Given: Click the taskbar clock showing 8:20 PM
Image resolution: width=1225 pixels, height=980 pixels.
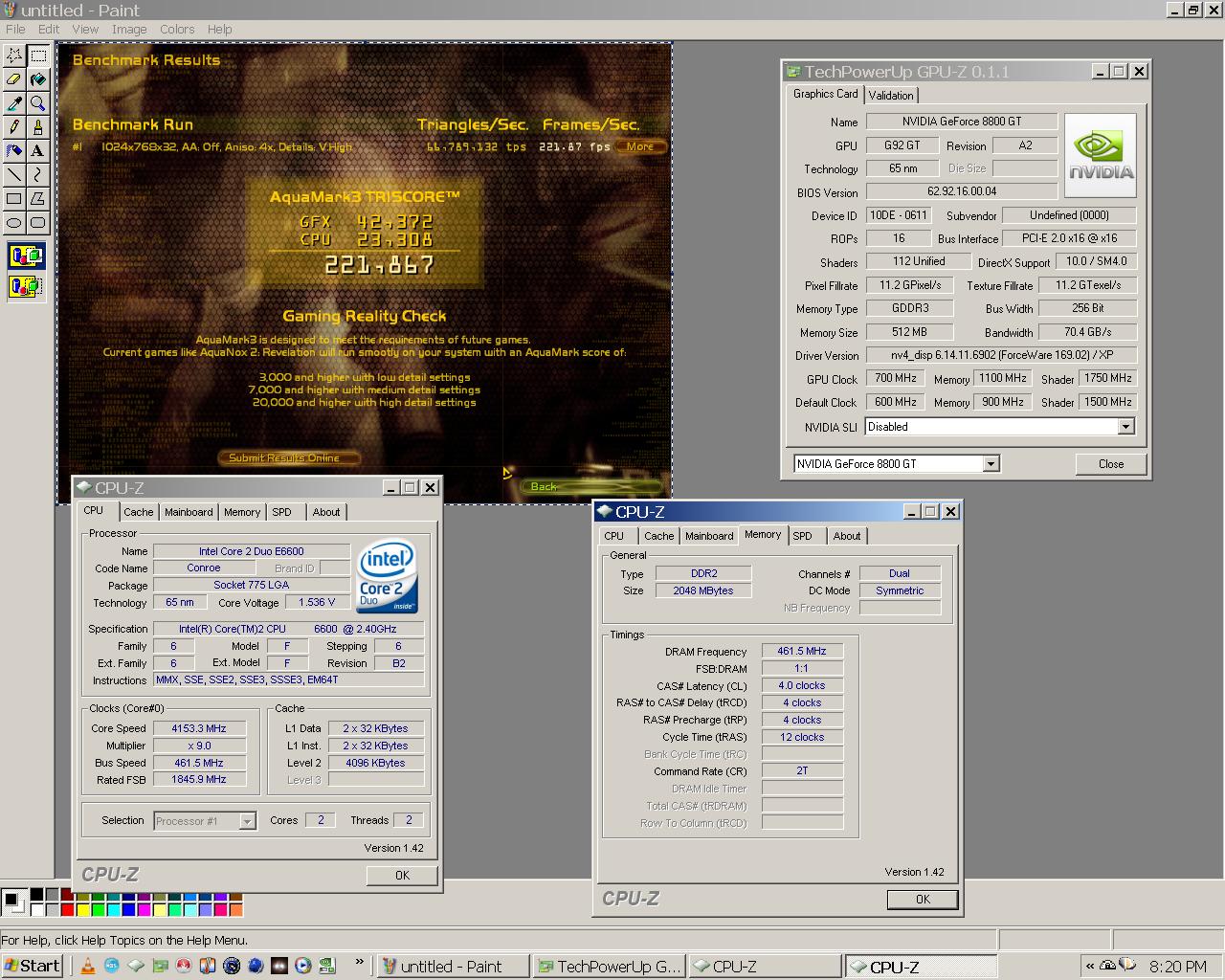Looking at the screenshot, I should (x=1177, y=967).
